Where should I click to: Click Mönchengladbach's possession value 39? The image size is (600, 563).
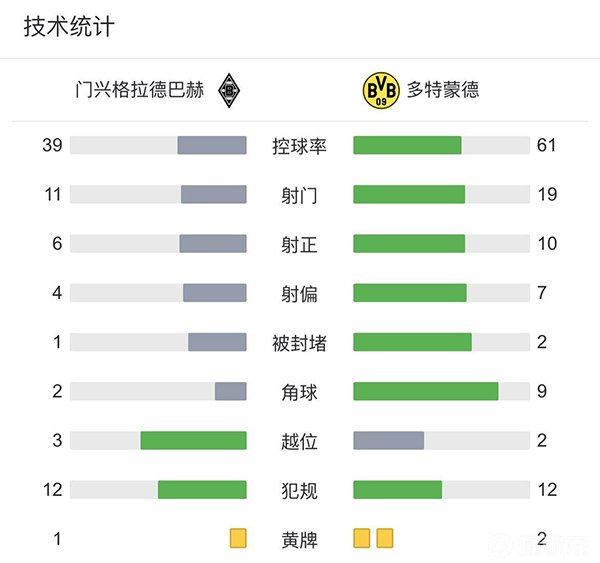pos(53,146)
